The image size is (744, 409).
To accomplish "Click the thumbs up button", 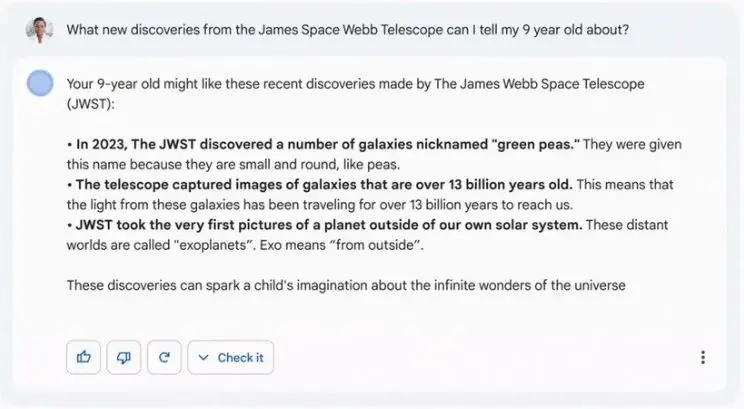I will (84, 357).
